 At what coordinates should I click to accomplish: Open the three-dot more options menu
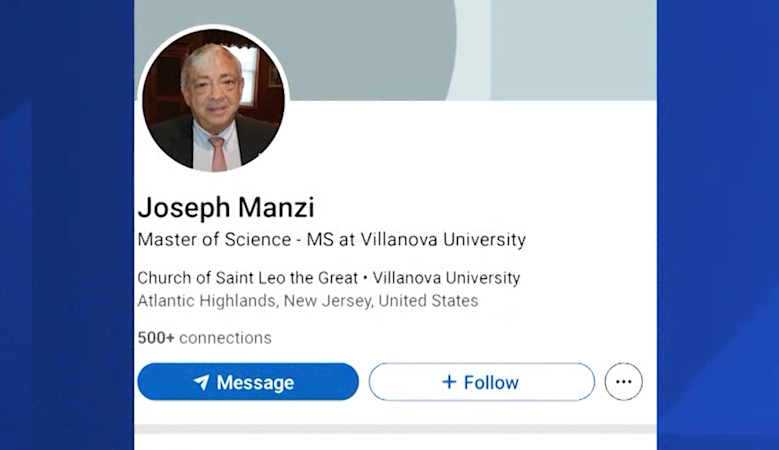(623, 381)
